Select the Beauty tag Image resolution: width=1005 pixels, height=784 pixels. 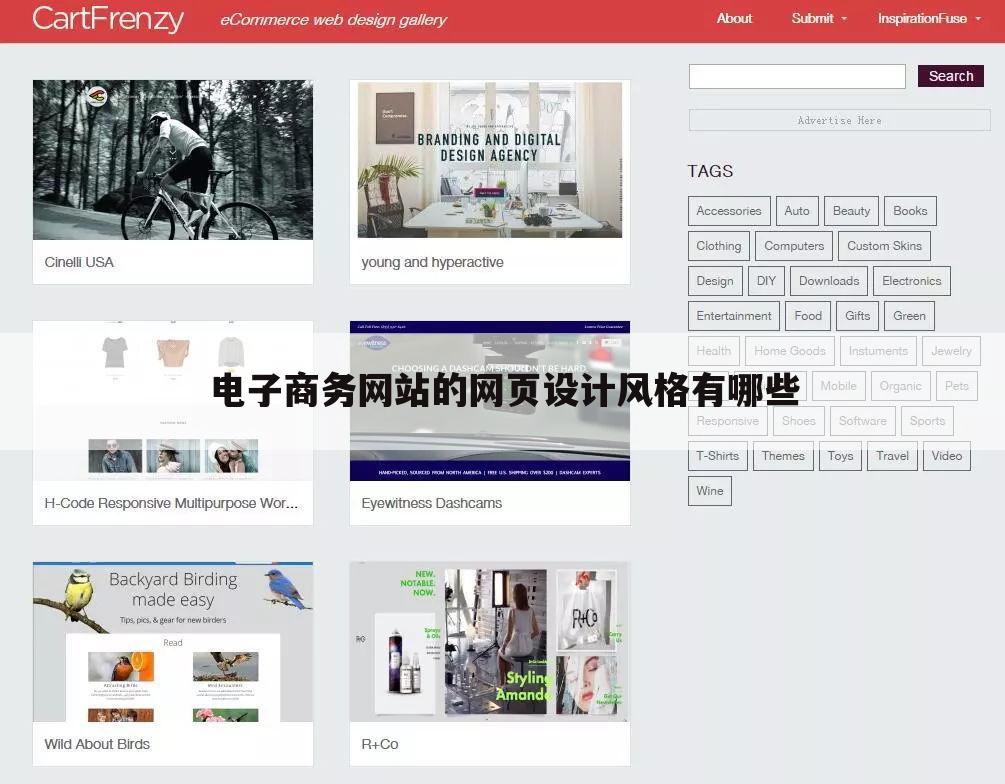pyautogui.click(x=850, y=211)
